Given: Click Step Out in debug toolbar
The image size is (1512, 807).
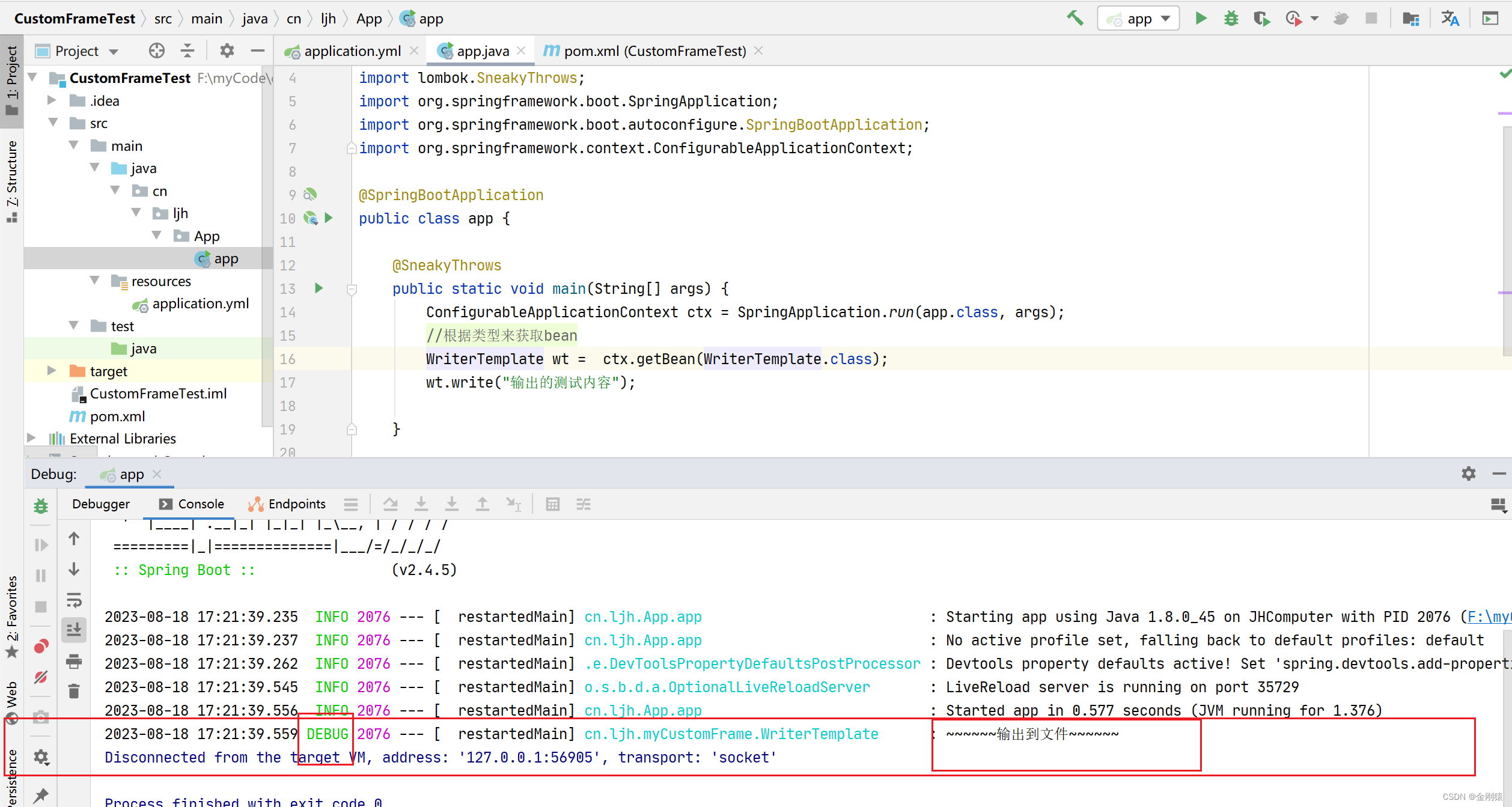Looking at the screenshot, I should point(483,504).
